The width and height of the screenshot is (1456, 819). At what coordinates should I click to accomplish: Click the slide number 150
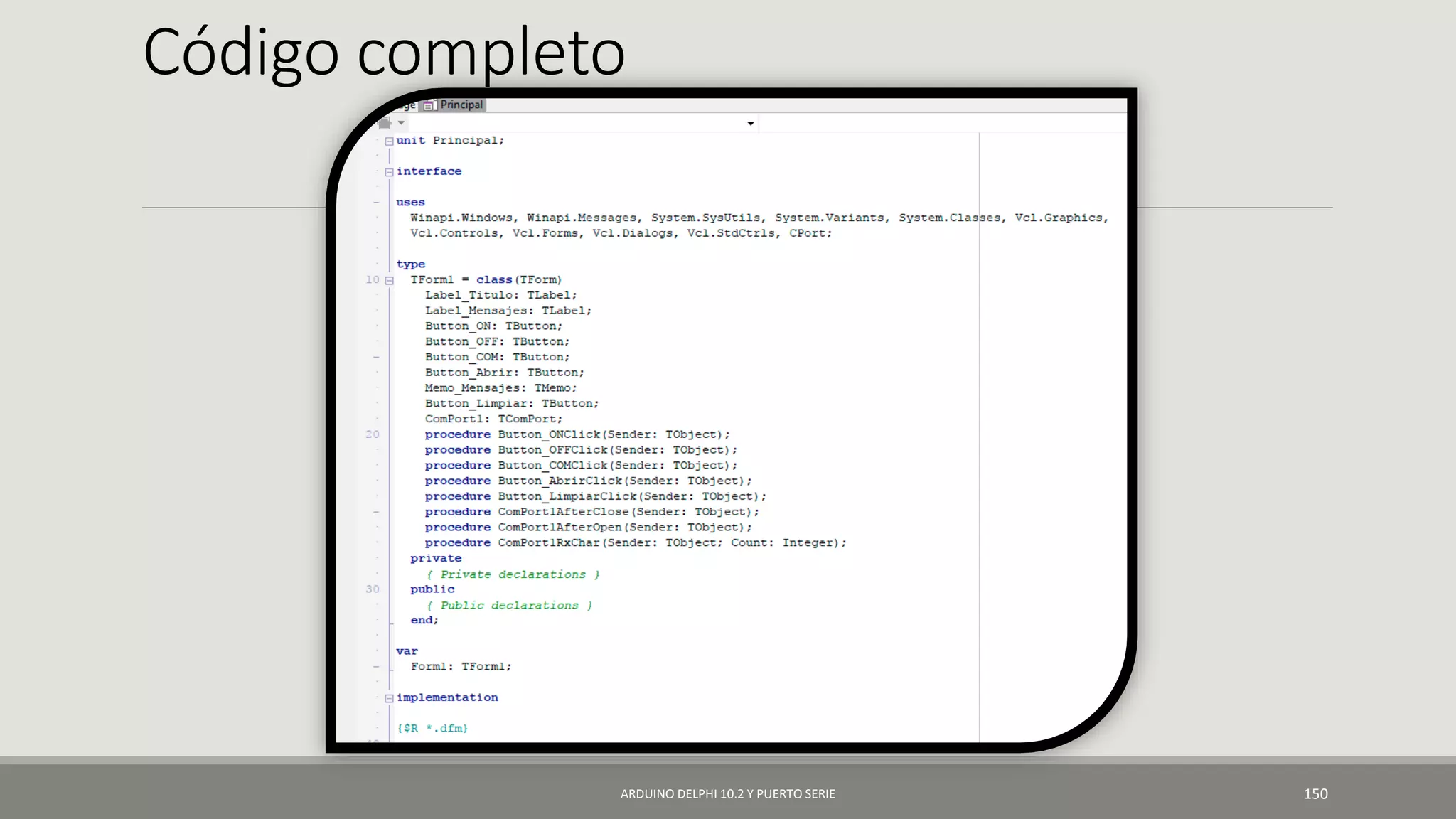[1315, 794]
